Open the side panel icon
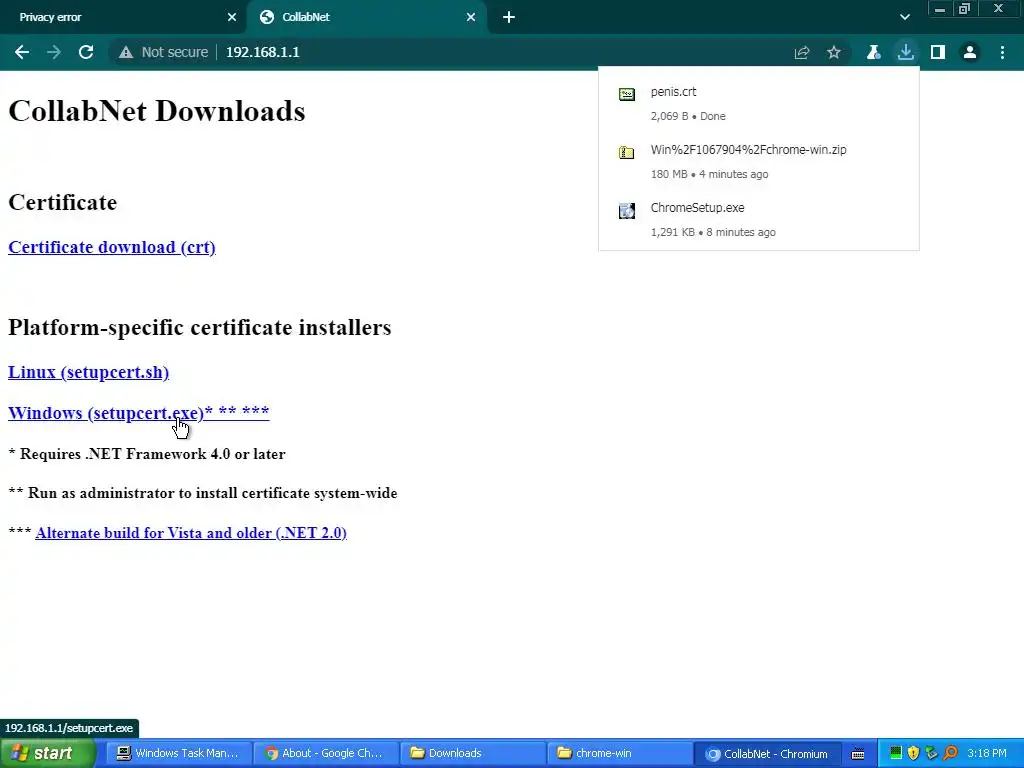This screenshot has width=1024, height=768. coord(938,52)
